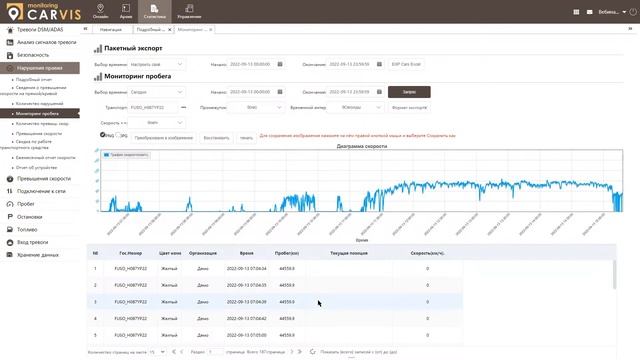The height and width of the screenshot is (360, 640).
Task: Open the Вход тревоги sidebar section
Action: pos(32,242)
